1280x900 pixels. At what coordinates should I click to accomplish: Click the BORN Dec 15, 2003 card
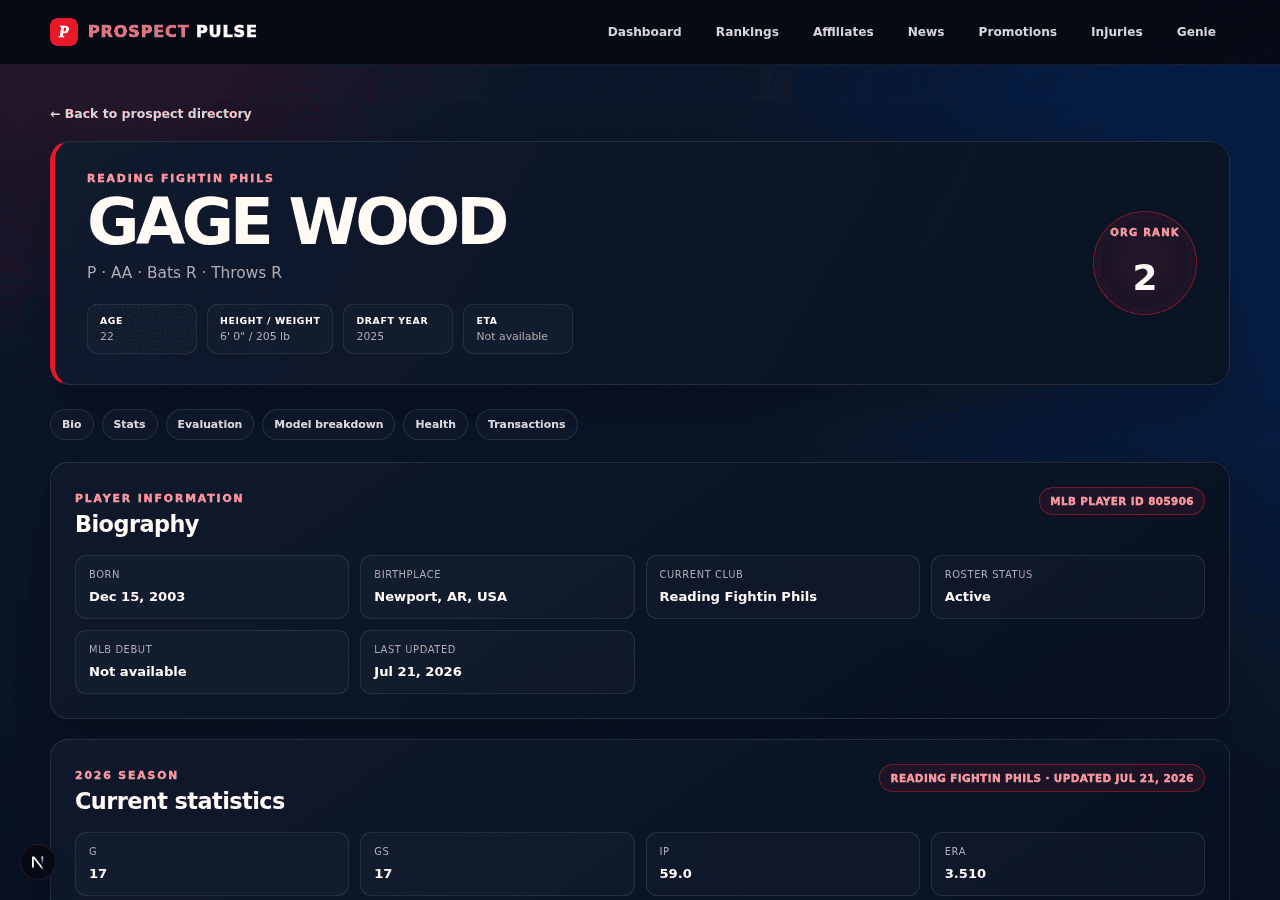click(x=212, y=587)
